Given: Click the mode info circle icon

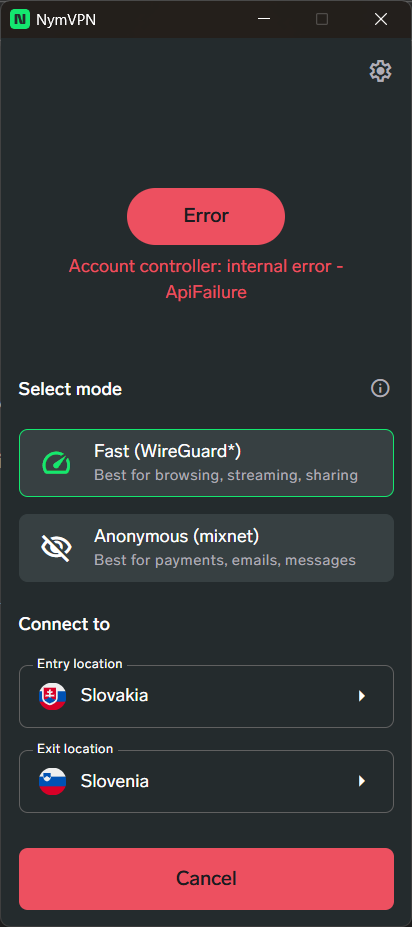Looking at the screenshot, I should (380, 388).
